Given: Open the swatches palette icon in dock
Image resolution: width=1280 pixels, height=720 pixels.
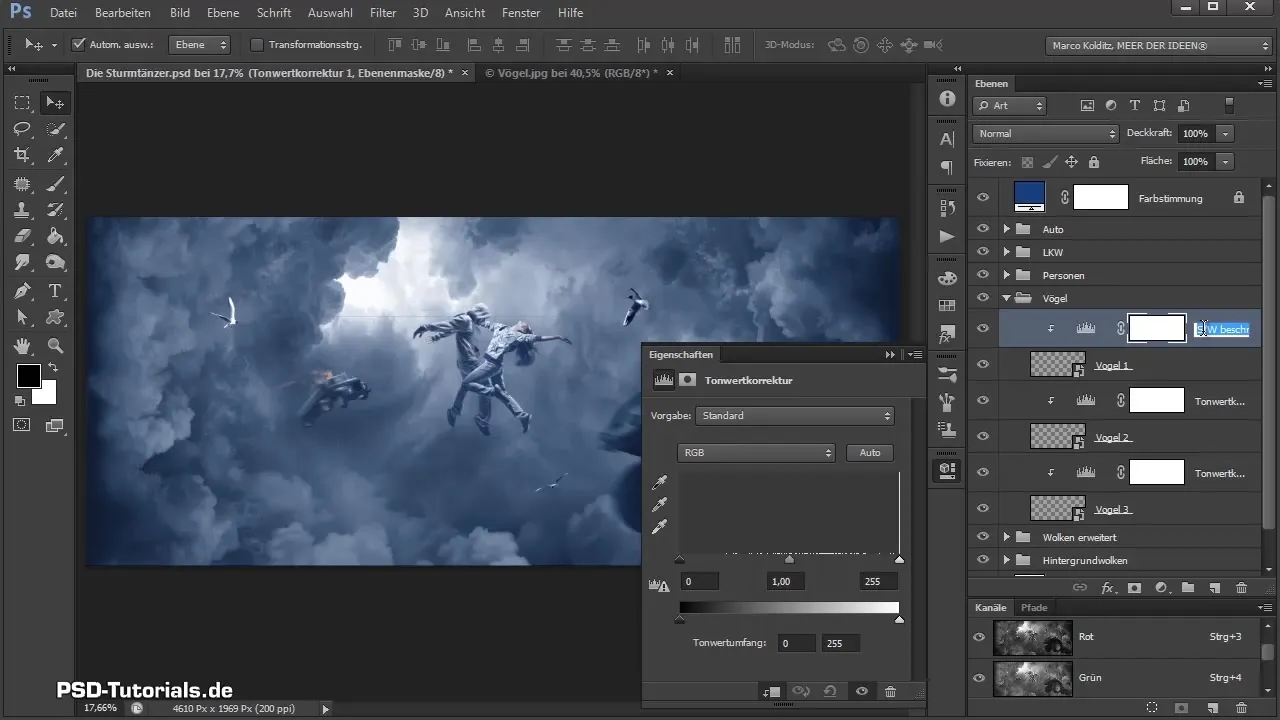Looking at the screenshot, I should point(947,305).
